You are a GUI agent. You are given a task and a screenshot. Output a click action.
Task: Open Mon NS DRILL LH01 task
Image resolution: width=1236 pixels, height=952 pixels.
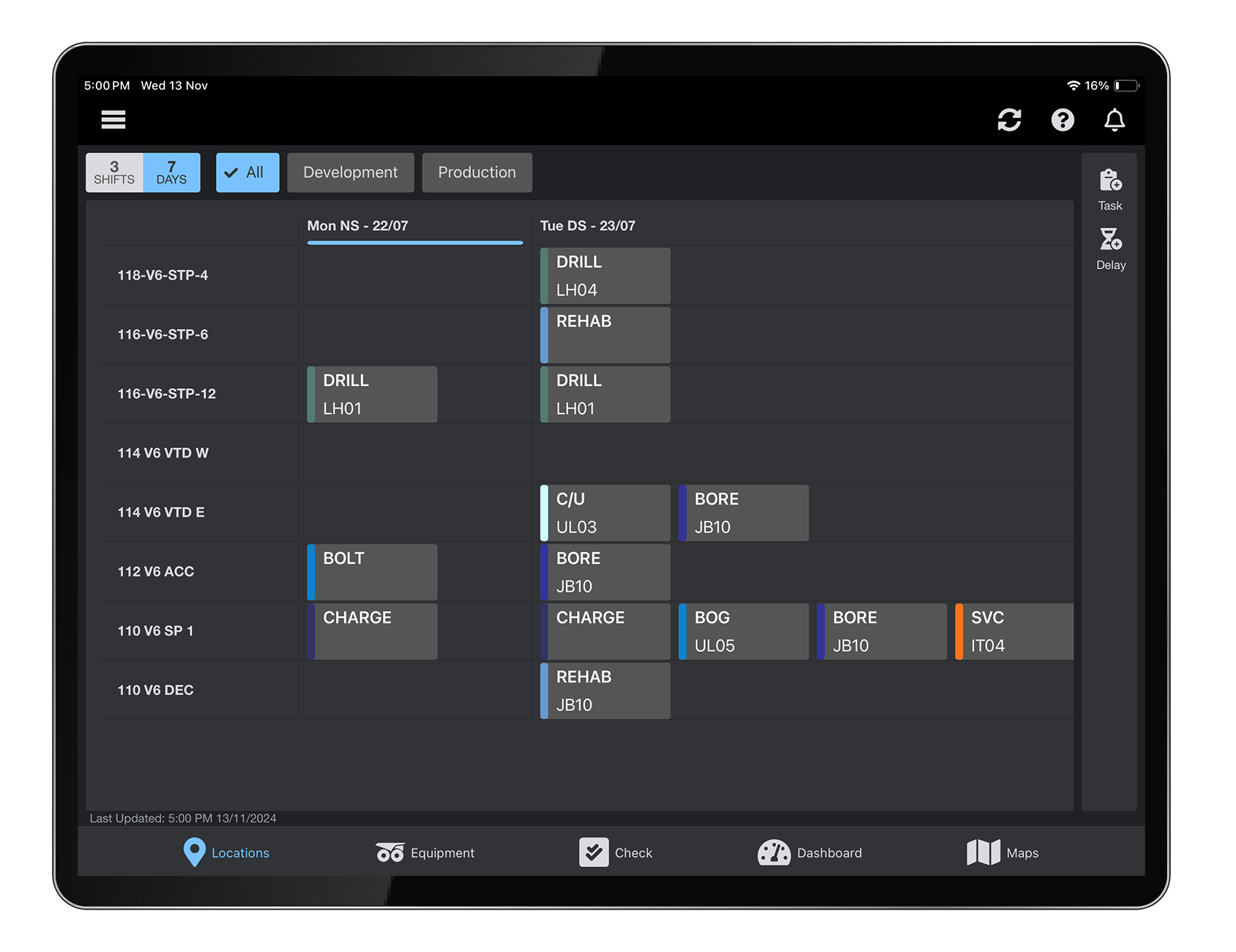pyautogui.click(x=372, y=395)
